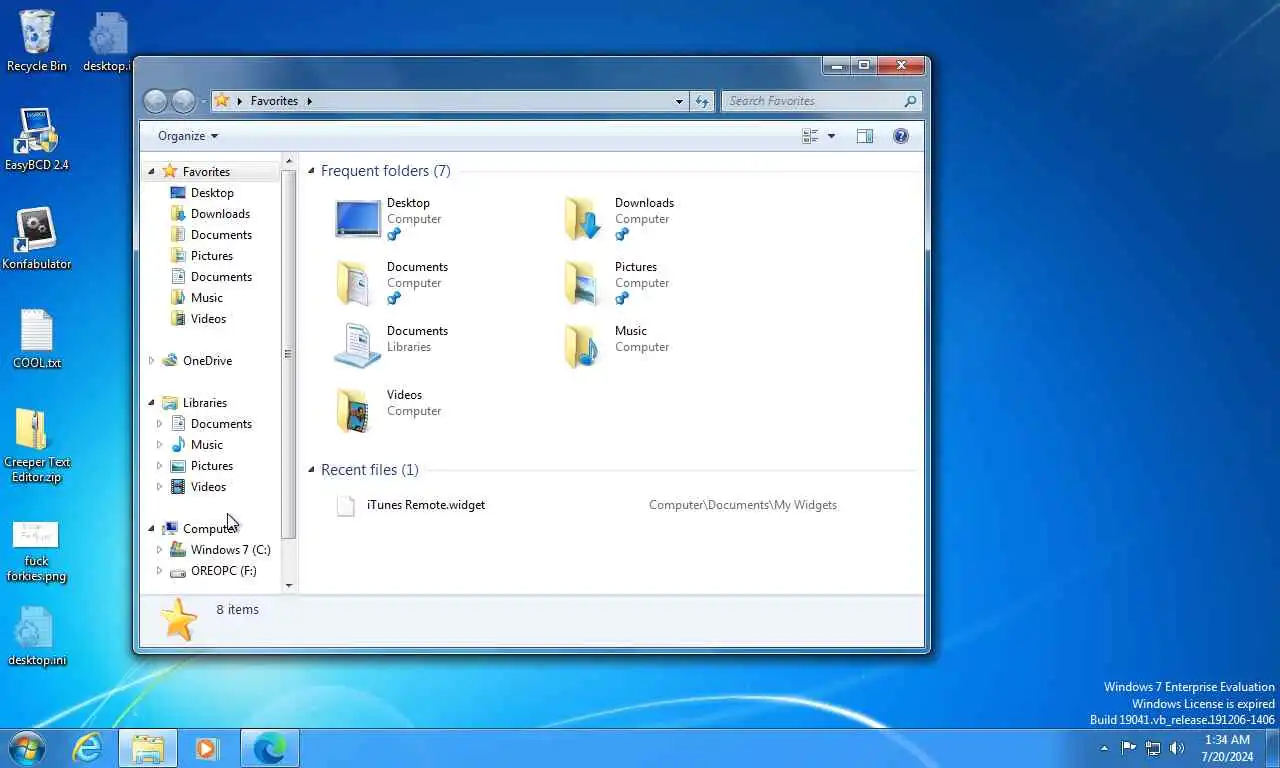Collapse the Libraries tree node

coord(152,403)
